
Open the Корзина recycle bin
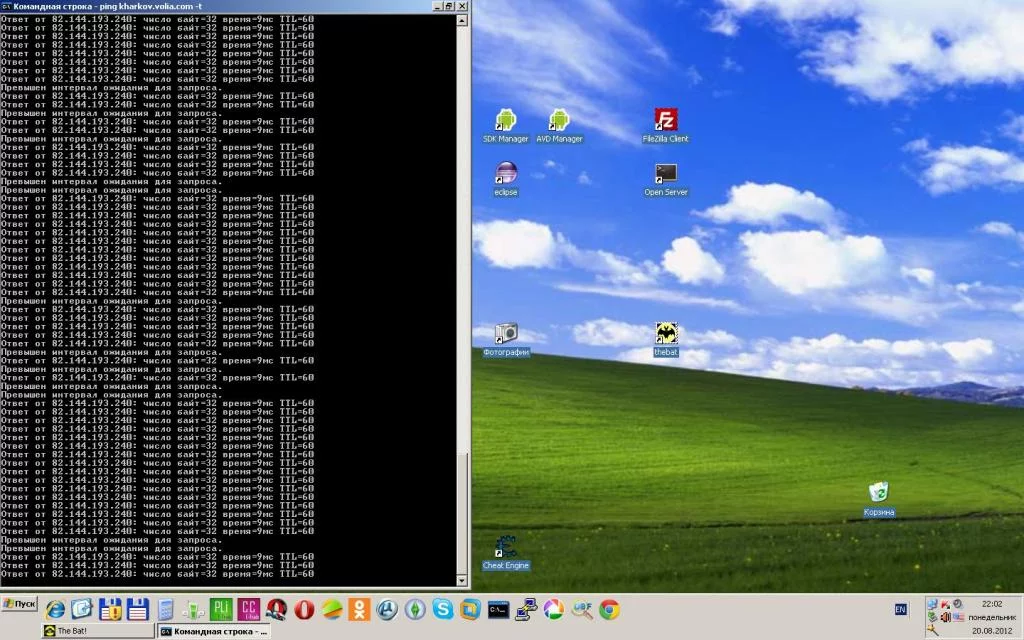pos(878,494)
